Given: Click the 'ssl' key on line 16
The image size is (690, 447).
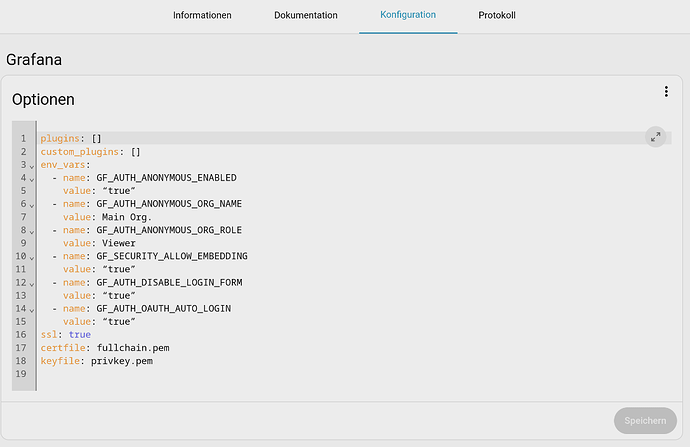Looking at the screenshot, I should (x=49, y=334).
